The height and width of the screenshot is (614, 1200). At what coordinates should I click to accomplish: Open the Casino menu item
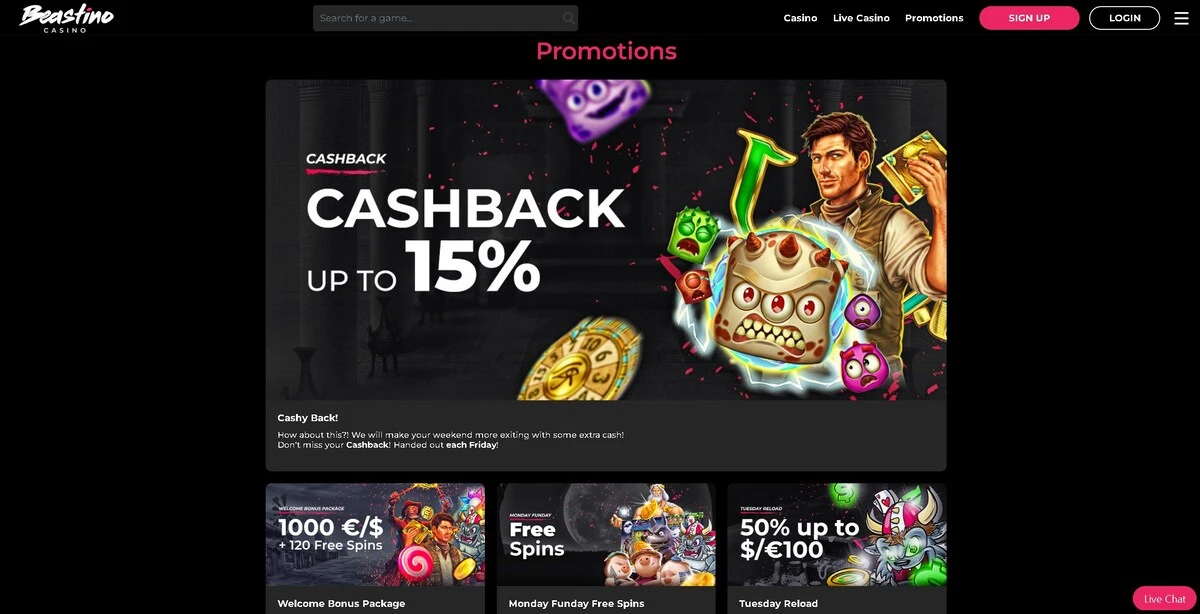(800, 18)
